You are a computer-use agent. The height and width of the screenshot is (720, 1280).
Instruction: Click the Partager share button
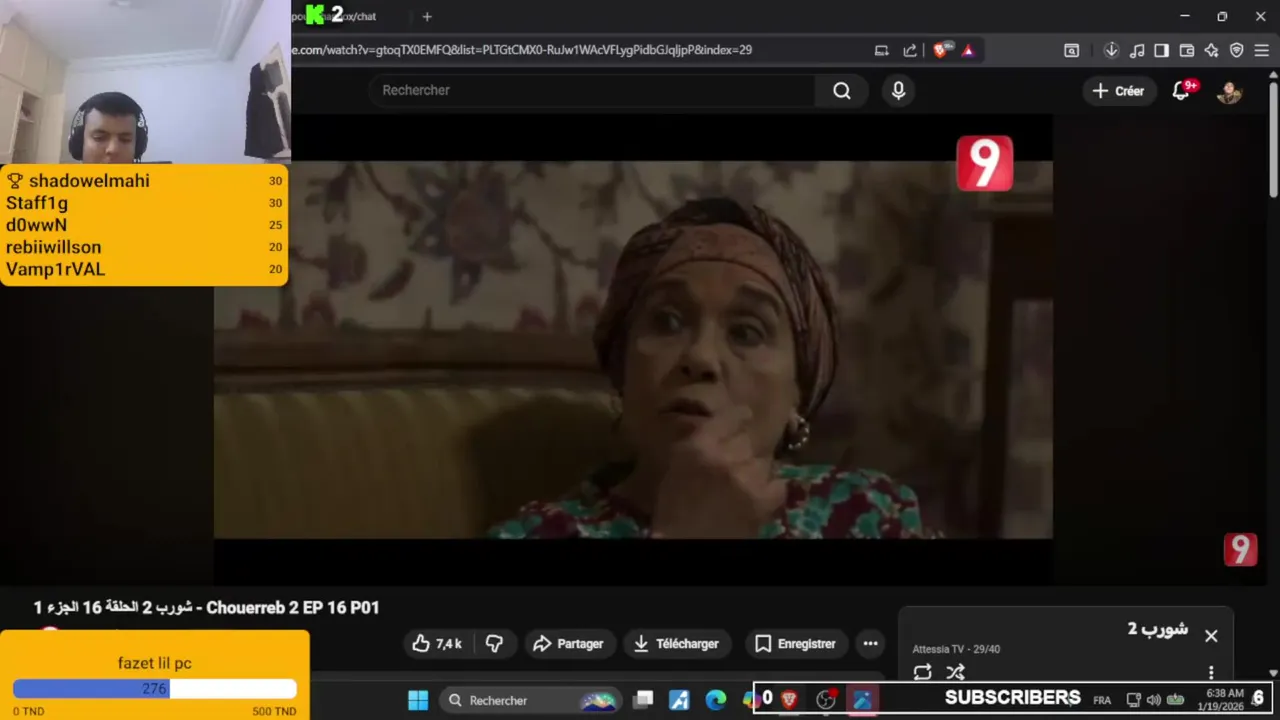click(568, 644)
